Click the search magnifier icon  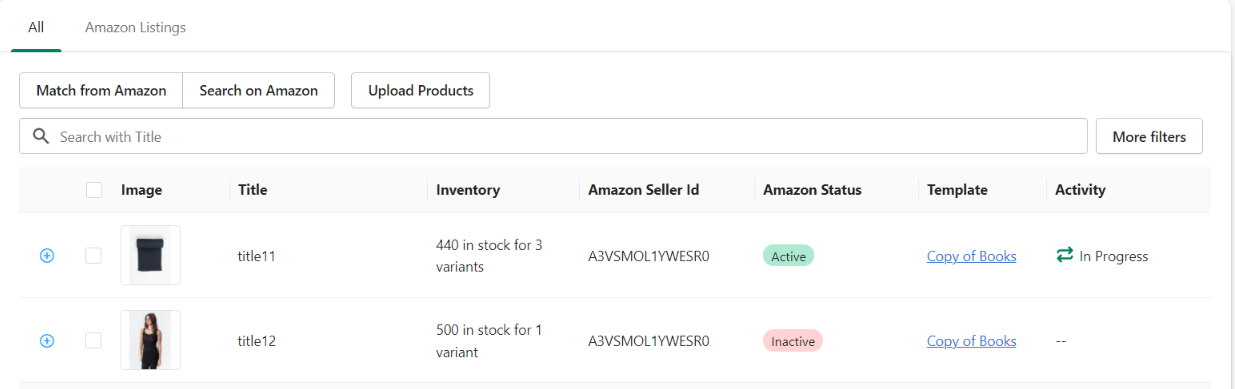tap(41, 136)
